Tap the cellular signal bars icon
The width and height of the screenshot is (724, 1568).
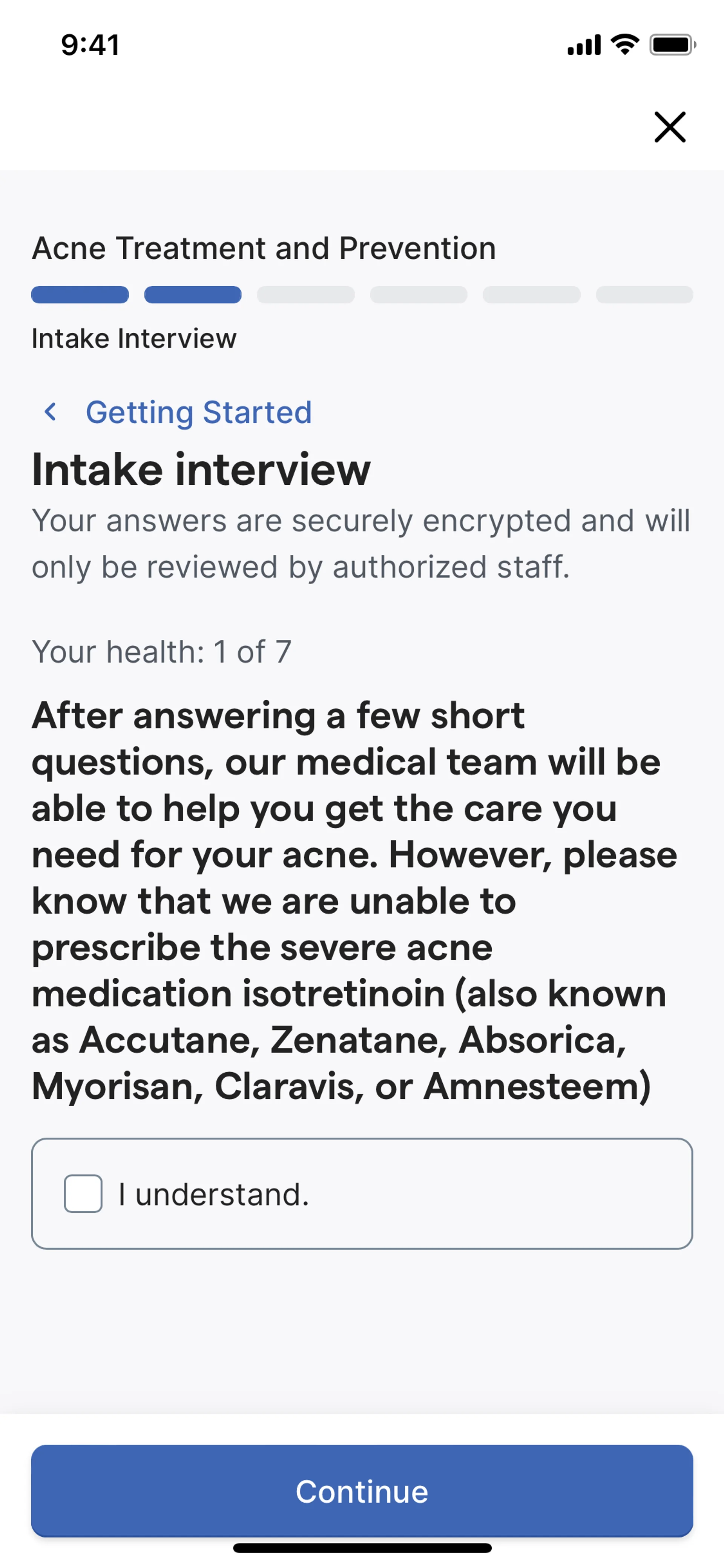tap(583, 45)
